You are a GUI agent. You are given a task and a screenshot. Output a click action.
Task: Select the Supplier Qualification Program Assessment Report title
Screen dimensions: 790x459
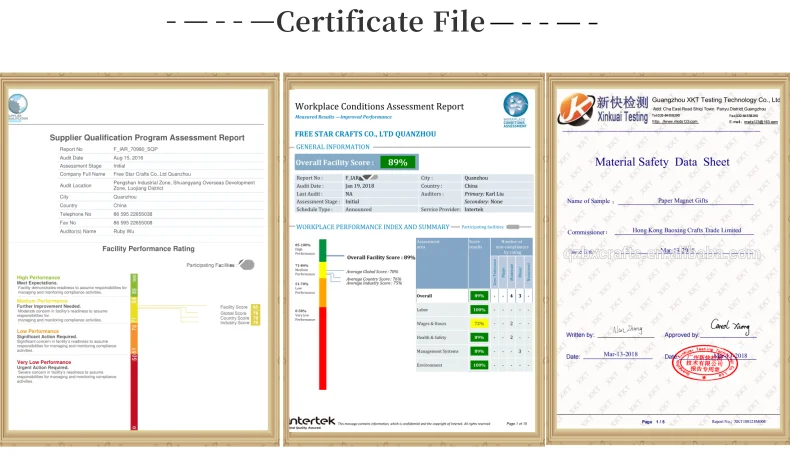click(147, 138)
